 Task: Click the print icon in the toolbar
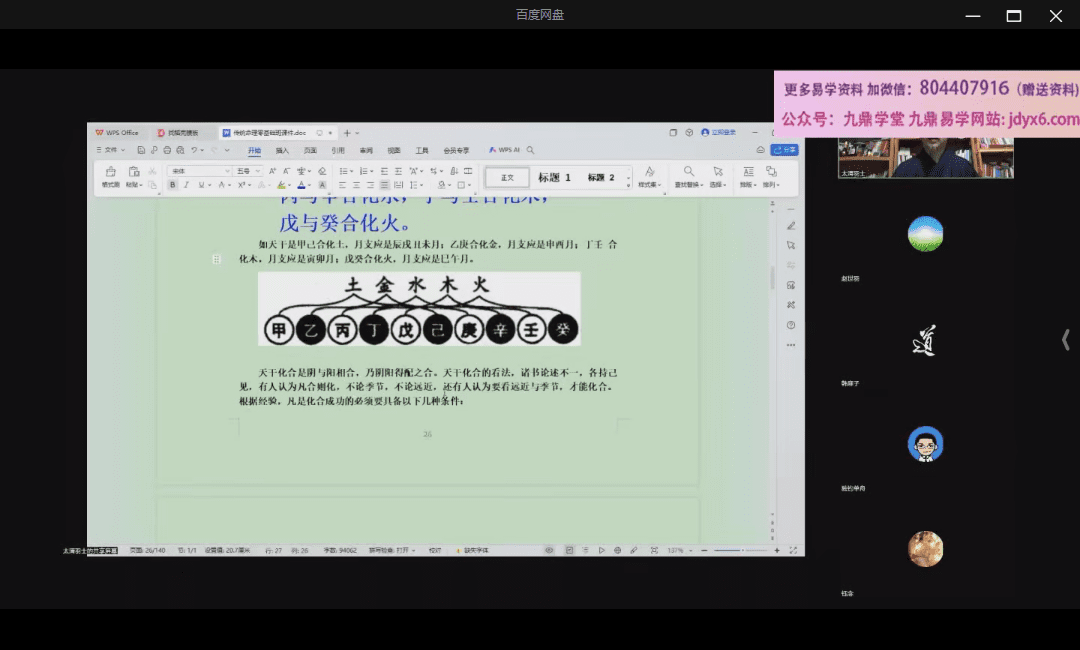tap(165, 150)
